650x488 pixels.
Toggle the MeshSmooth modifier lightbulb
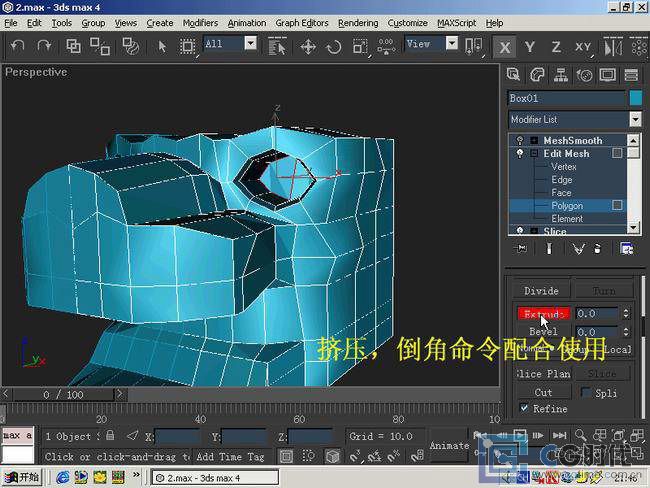519,141
